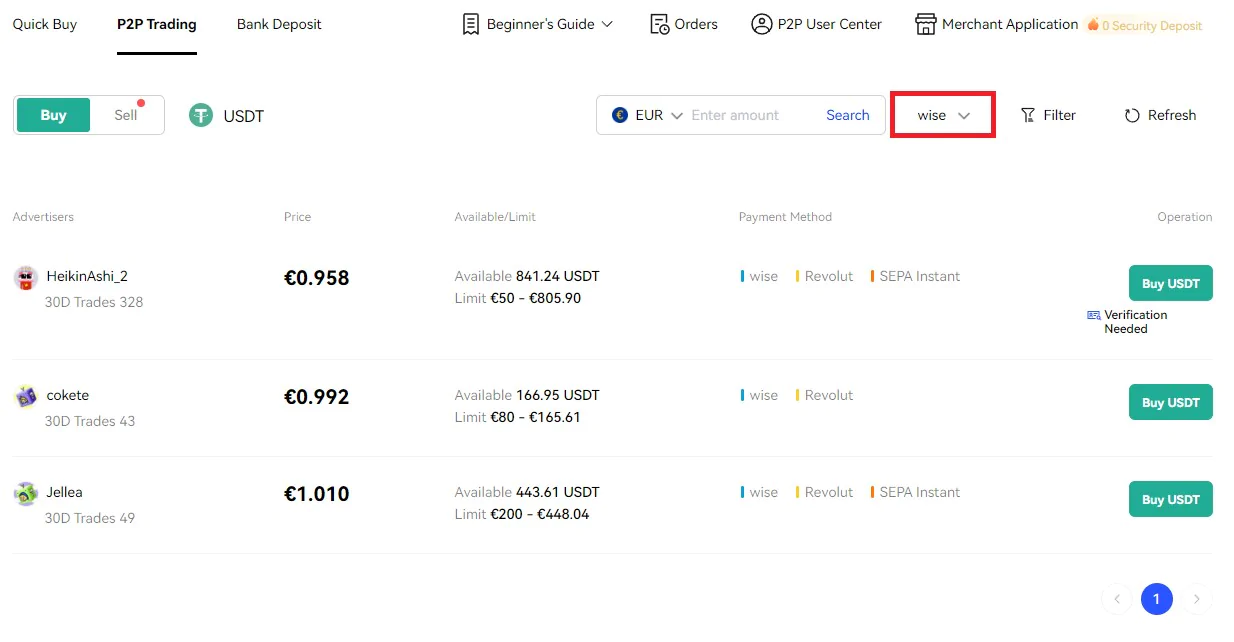1234x642 pixels.
Task: Click the Search link in amount field
Action: (848, 115)
